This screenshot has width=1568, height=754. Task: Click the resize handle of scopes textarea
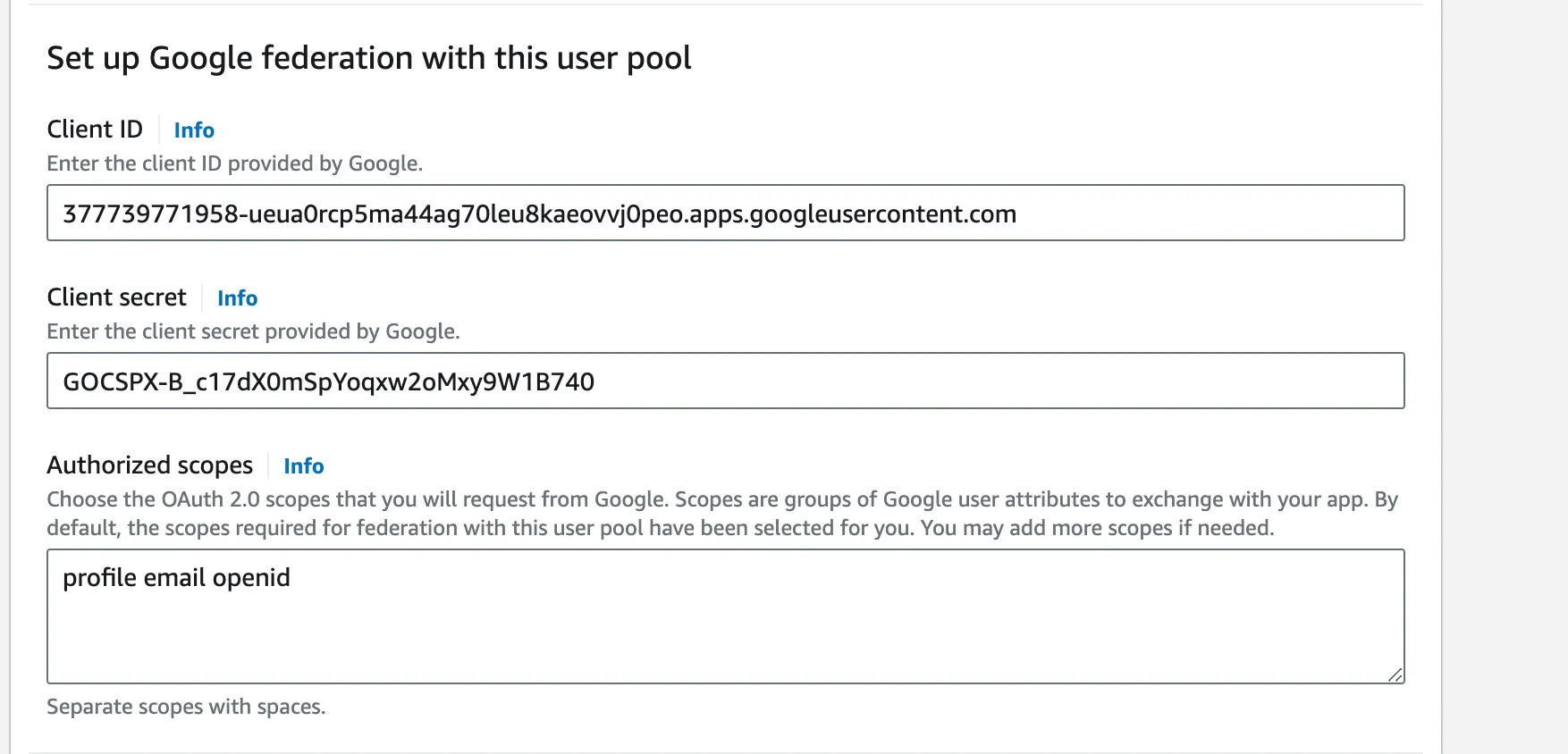pyautogui.click(x=1395, y=675)
